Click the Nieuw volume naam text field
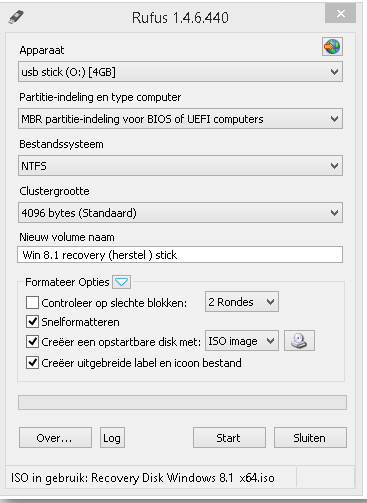The height and width of the screenshot is (503, 367). point(180,255)
